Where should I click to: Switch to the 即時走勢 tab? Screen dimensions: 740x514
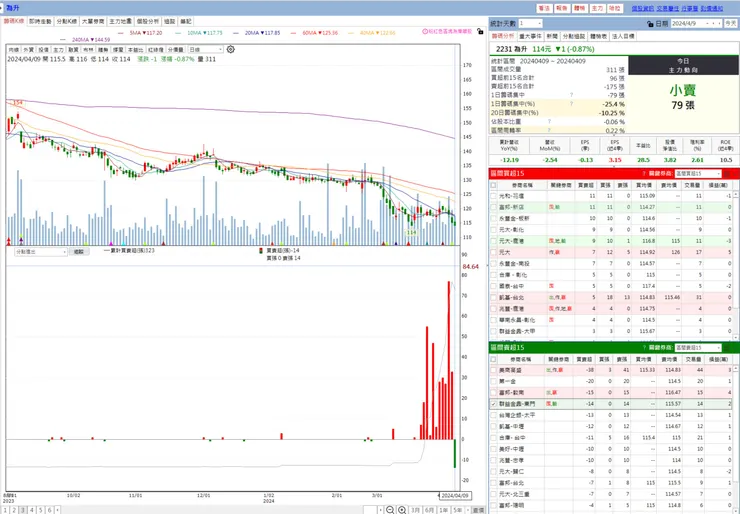[40, 22]
